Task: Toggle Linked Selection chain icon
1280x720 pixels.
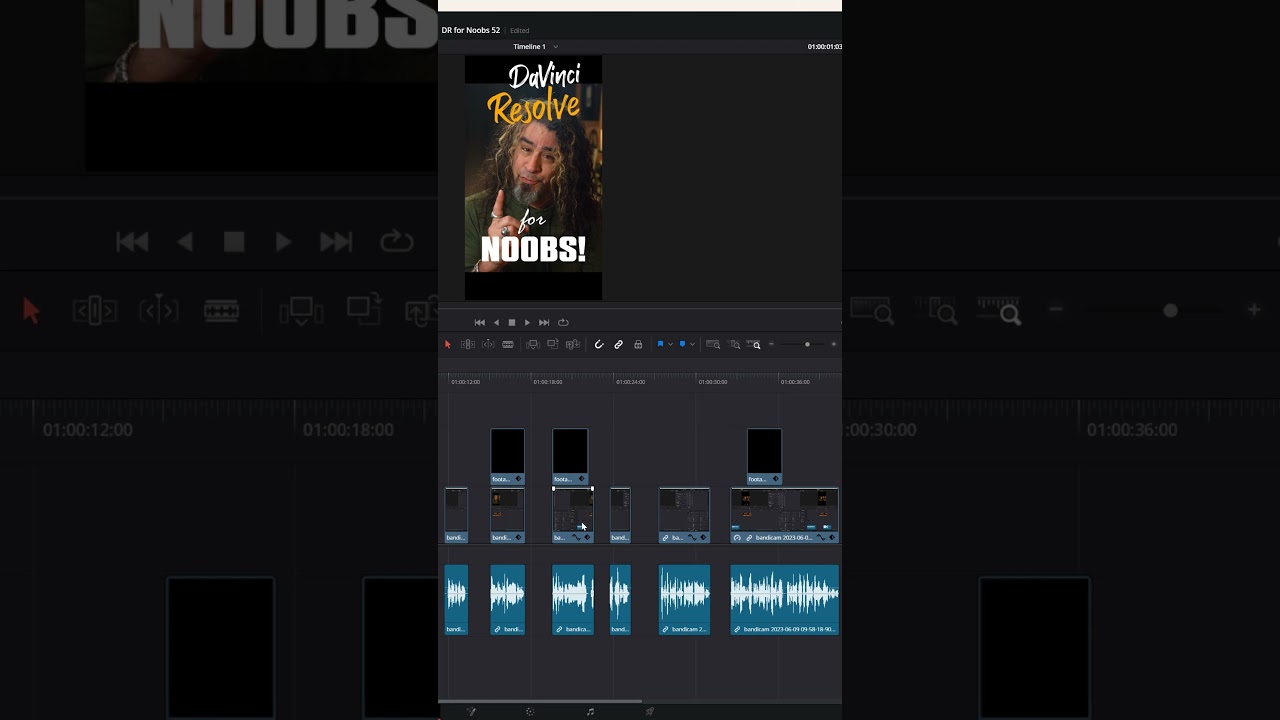Action: click(619, 344)
